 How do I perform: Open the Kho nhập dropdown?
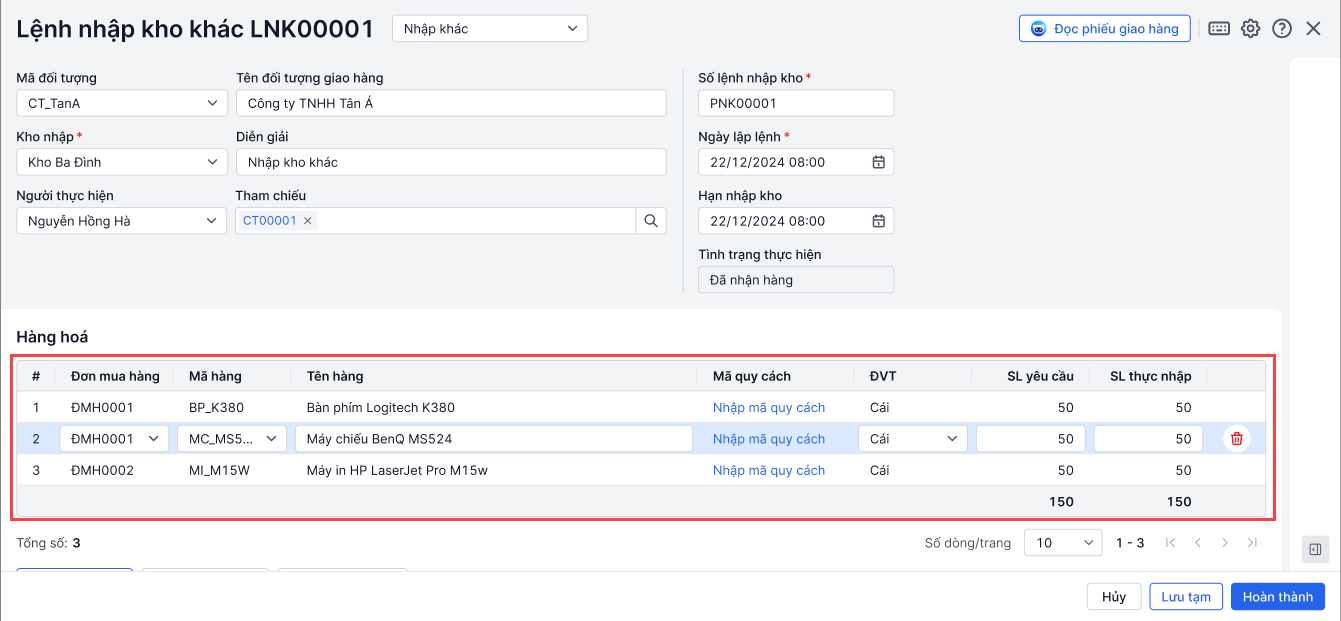[x=122, y=162]
